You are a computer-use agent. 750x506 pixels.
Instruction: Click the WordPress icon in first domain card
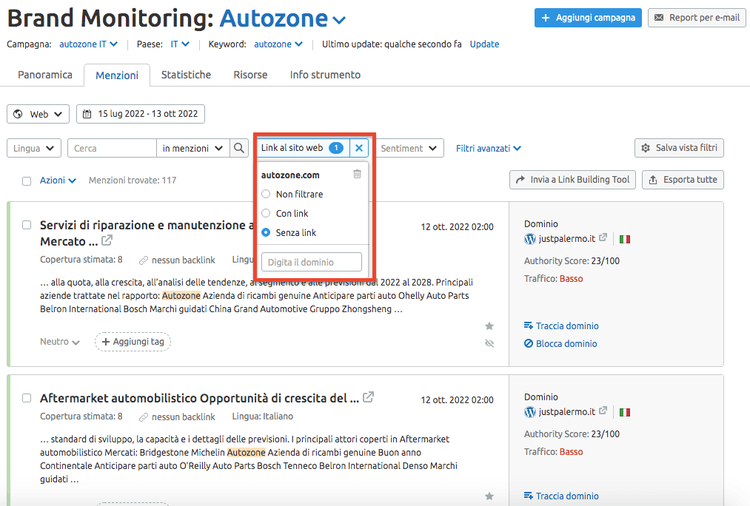point(529,239)
